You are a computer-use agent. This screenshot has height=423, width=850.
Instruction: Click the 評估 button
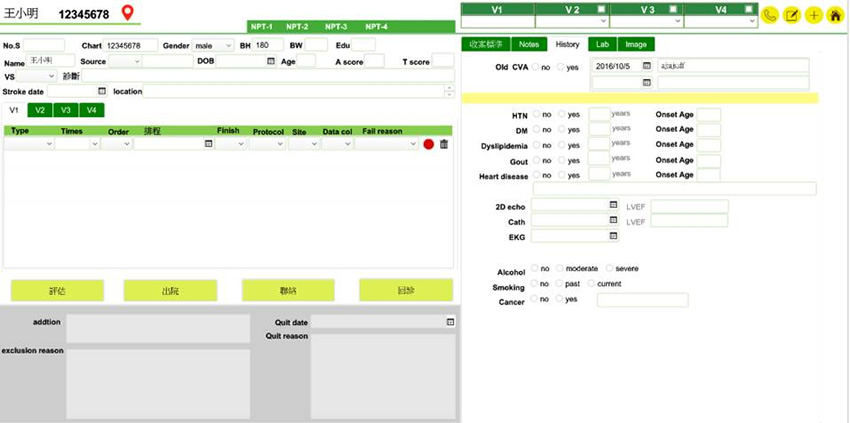click(x=57, y=291)
